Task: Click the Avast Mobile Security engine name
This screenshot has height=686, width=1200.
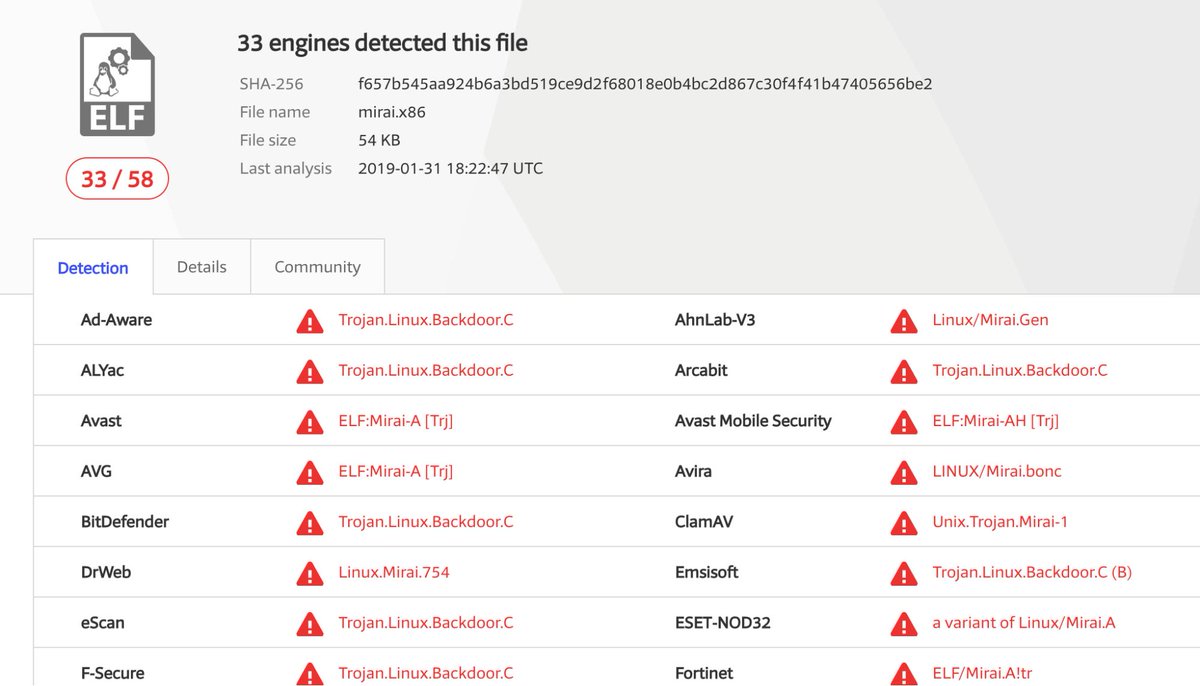Action: [x=753, y=421]
